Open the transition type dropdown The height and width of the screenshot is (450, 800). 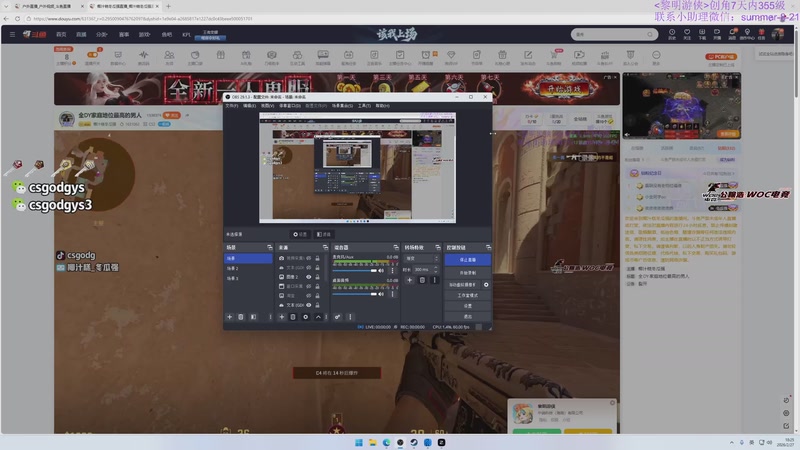point(421,259)
